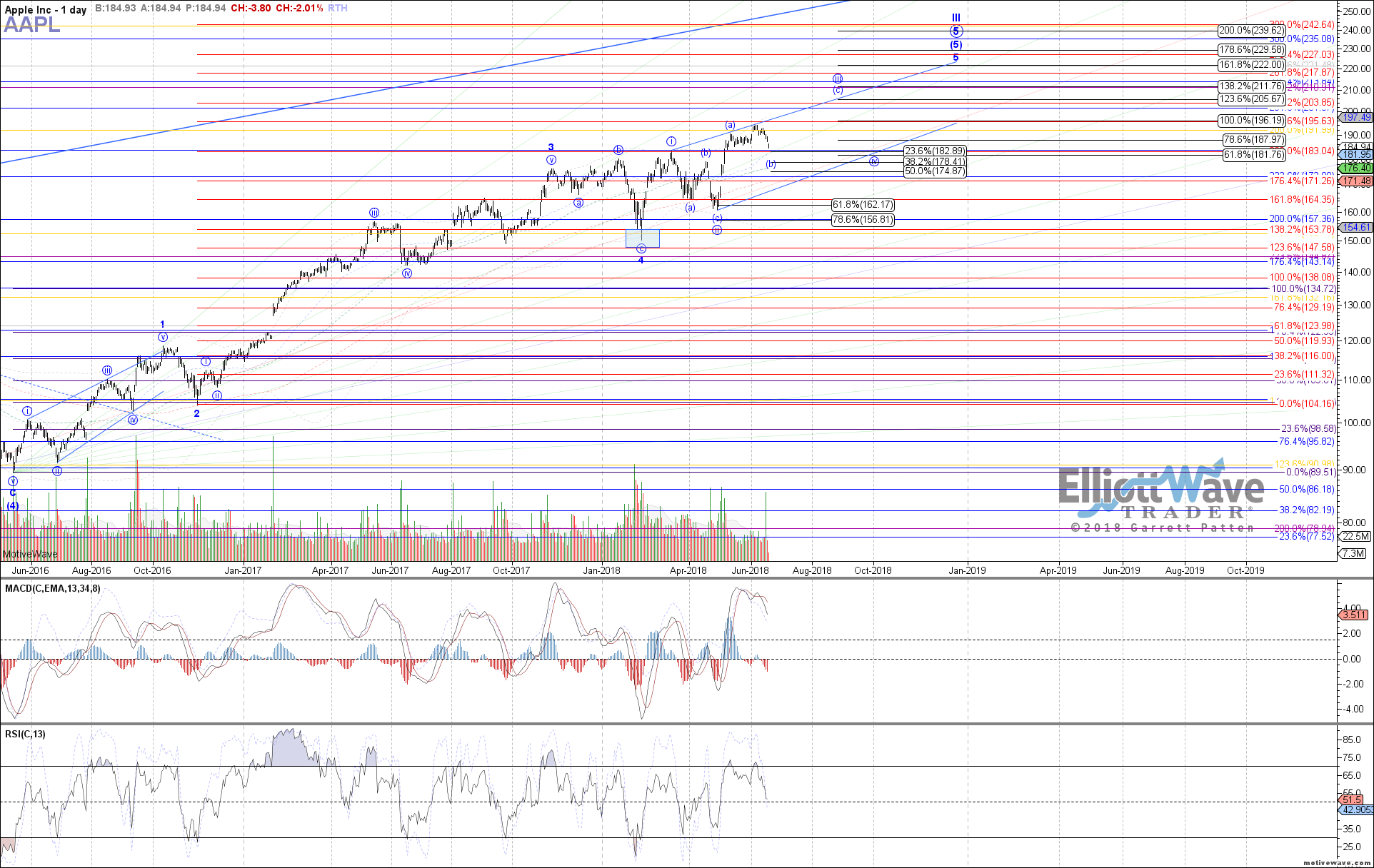Viewport: 1374px width, 868px height.
Task: Click the "Oct-2019" date axis label
Action: [1245, 570]
